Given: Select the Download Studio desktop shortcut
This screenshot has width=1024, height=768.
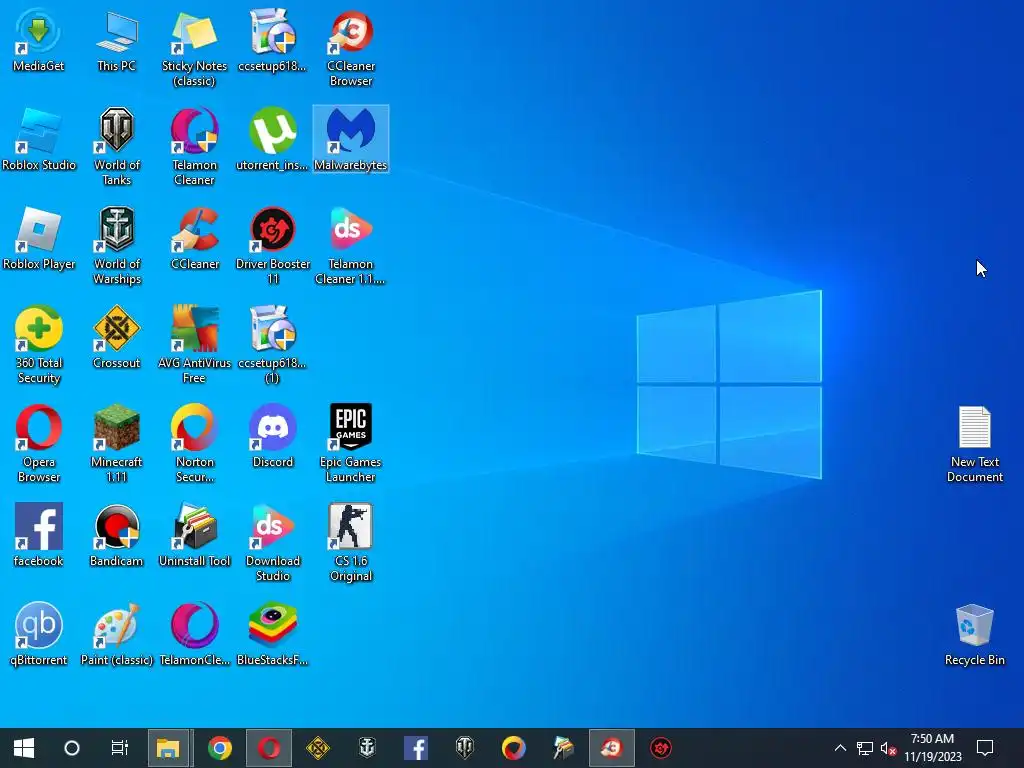Looking at the screenshot, I should click(x=272, y=544).
